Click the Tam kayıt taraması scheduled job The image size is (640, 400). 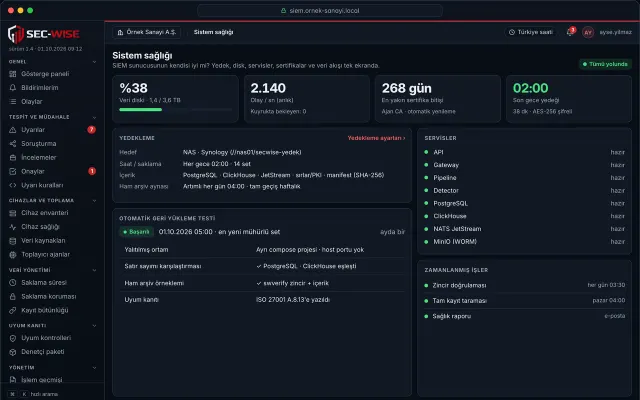coord(524,301)
